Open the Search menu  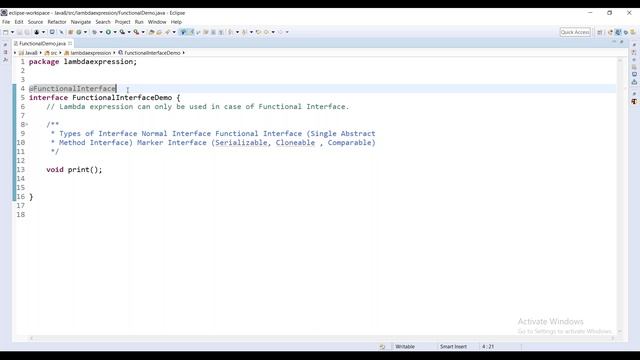(103, 22)
